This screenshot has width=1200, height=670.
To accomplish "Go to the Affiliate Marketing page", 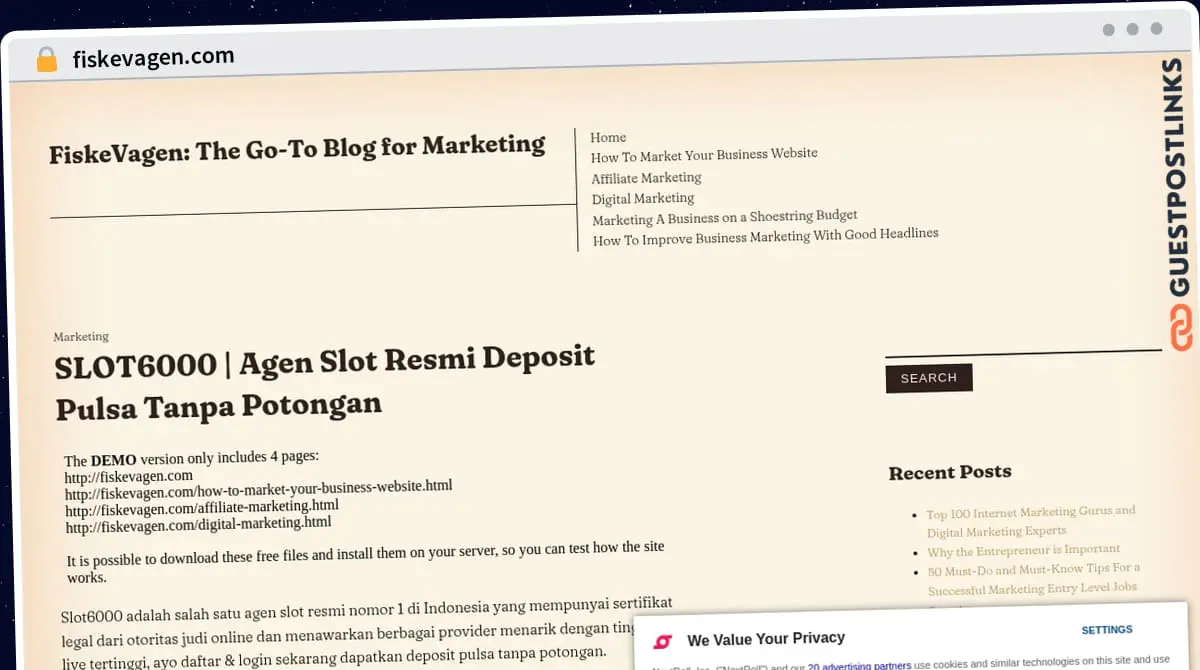I will pyautogui.click(x=646, y=178).
